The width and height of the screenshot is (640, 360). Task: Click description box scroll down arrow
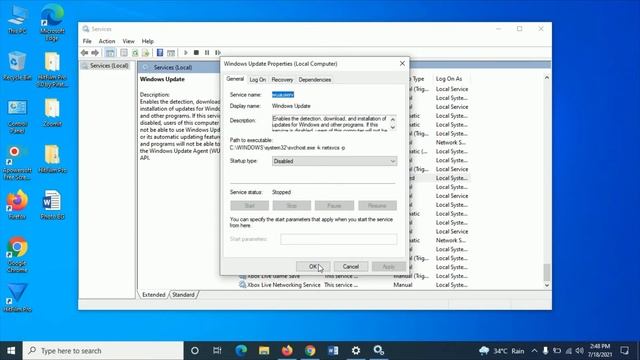point(393,127)
